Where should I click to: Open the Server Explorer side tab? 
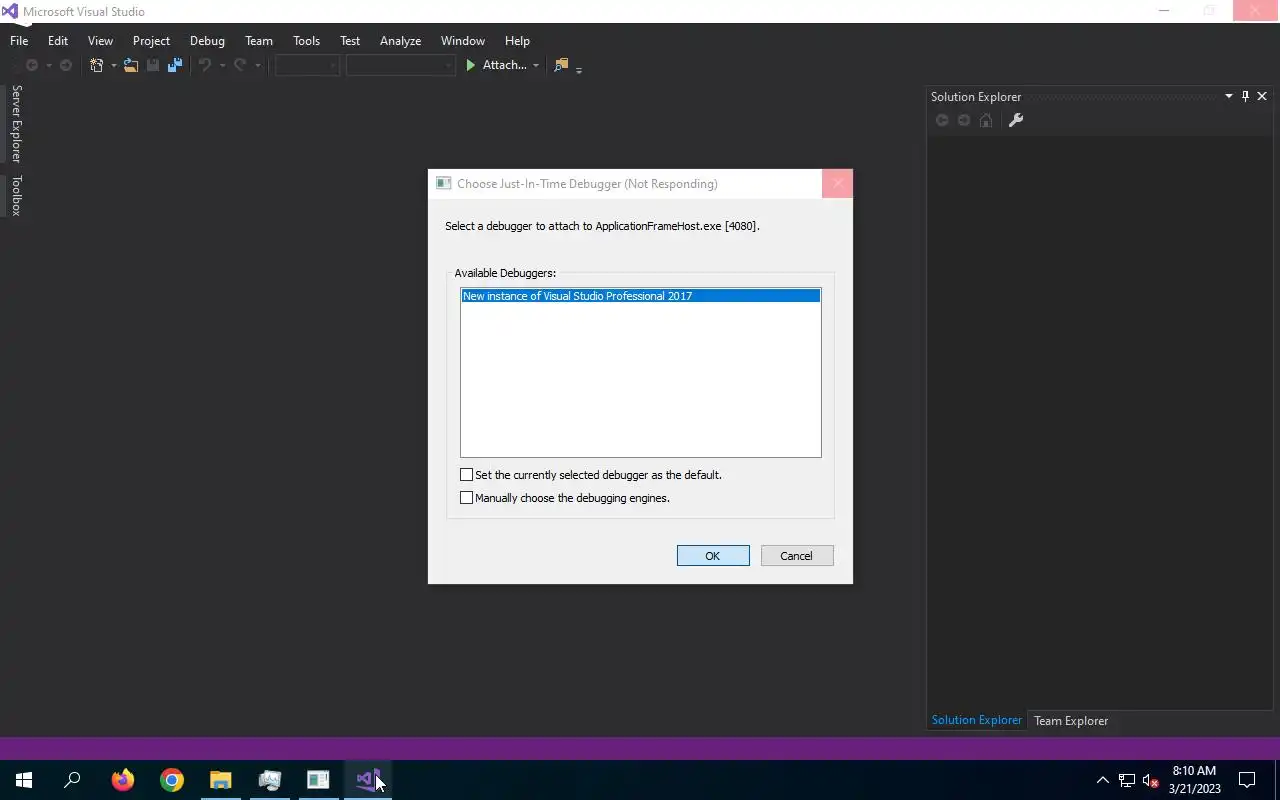pos(16,124)
